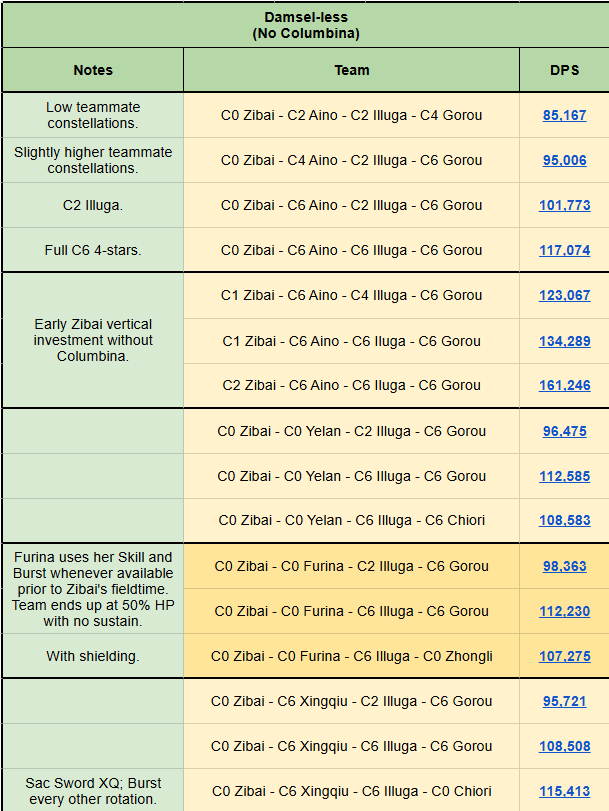The width and height of the screenshot is (609, 811).
Task: Select the Notes column header
Action: (93, 70)
